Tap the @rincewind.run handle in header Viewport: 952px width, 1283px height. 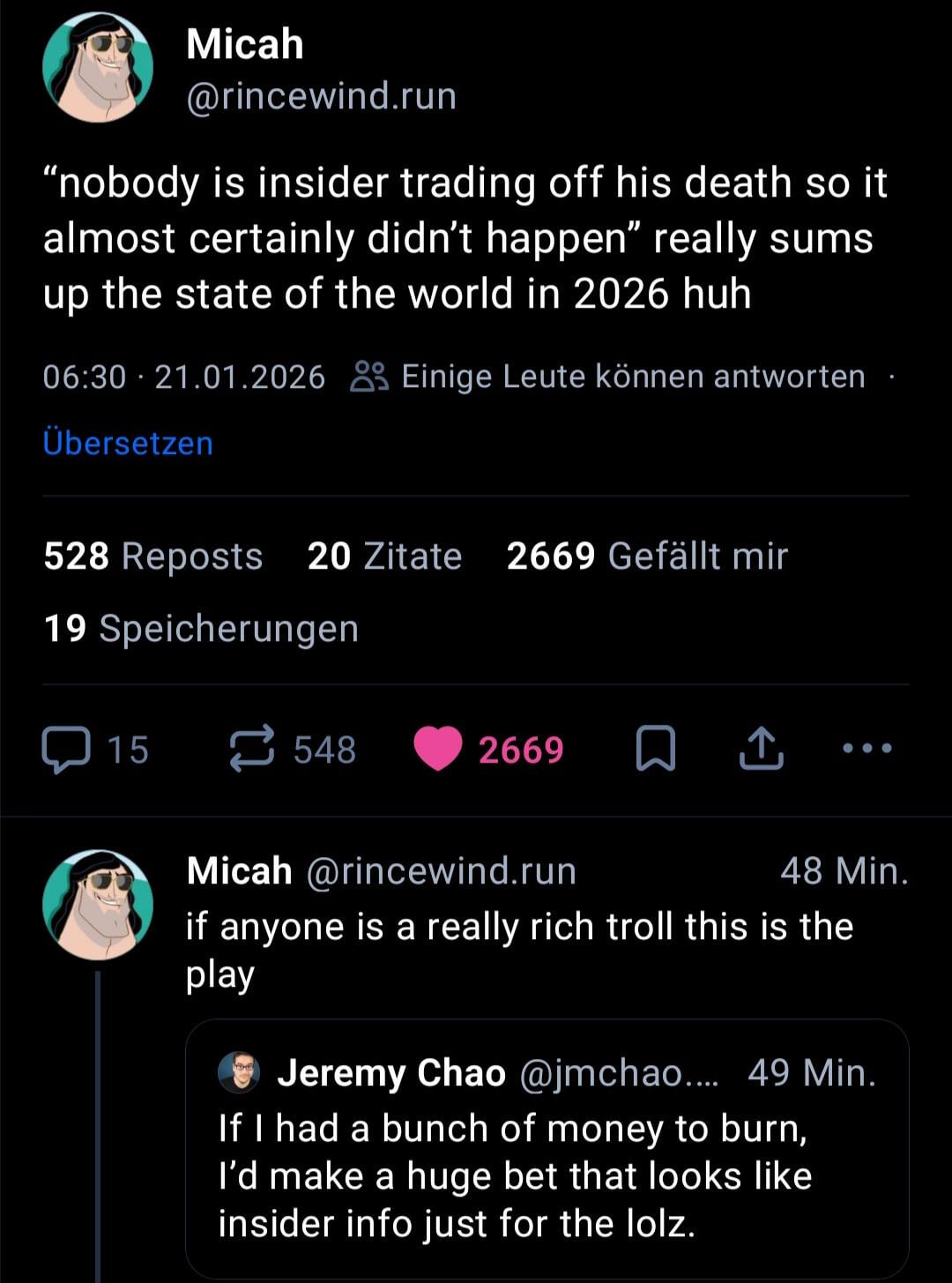point(321,96)
